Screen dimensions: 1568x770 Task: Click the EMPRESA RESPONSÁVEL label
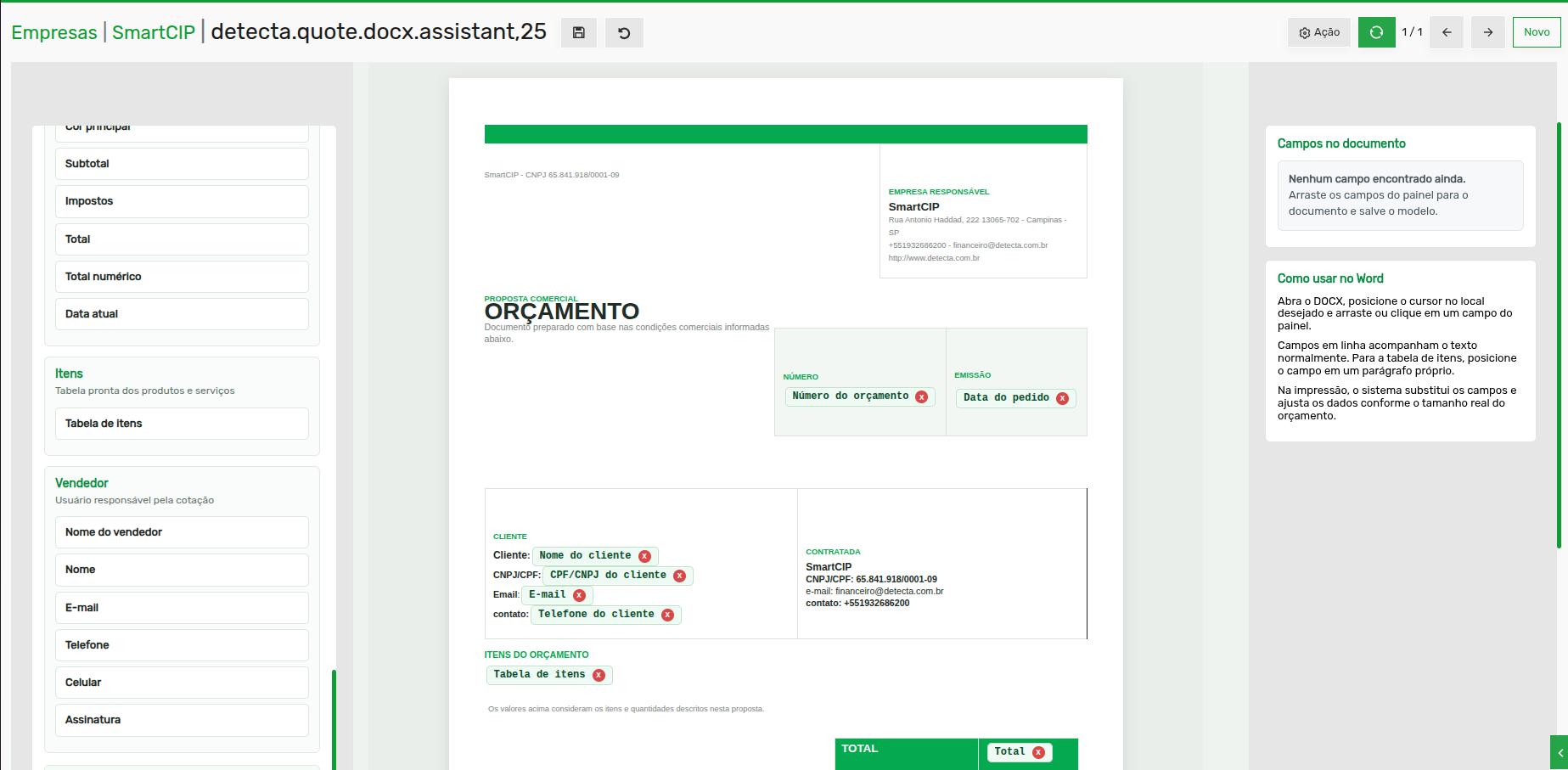[x=939, y=192]
